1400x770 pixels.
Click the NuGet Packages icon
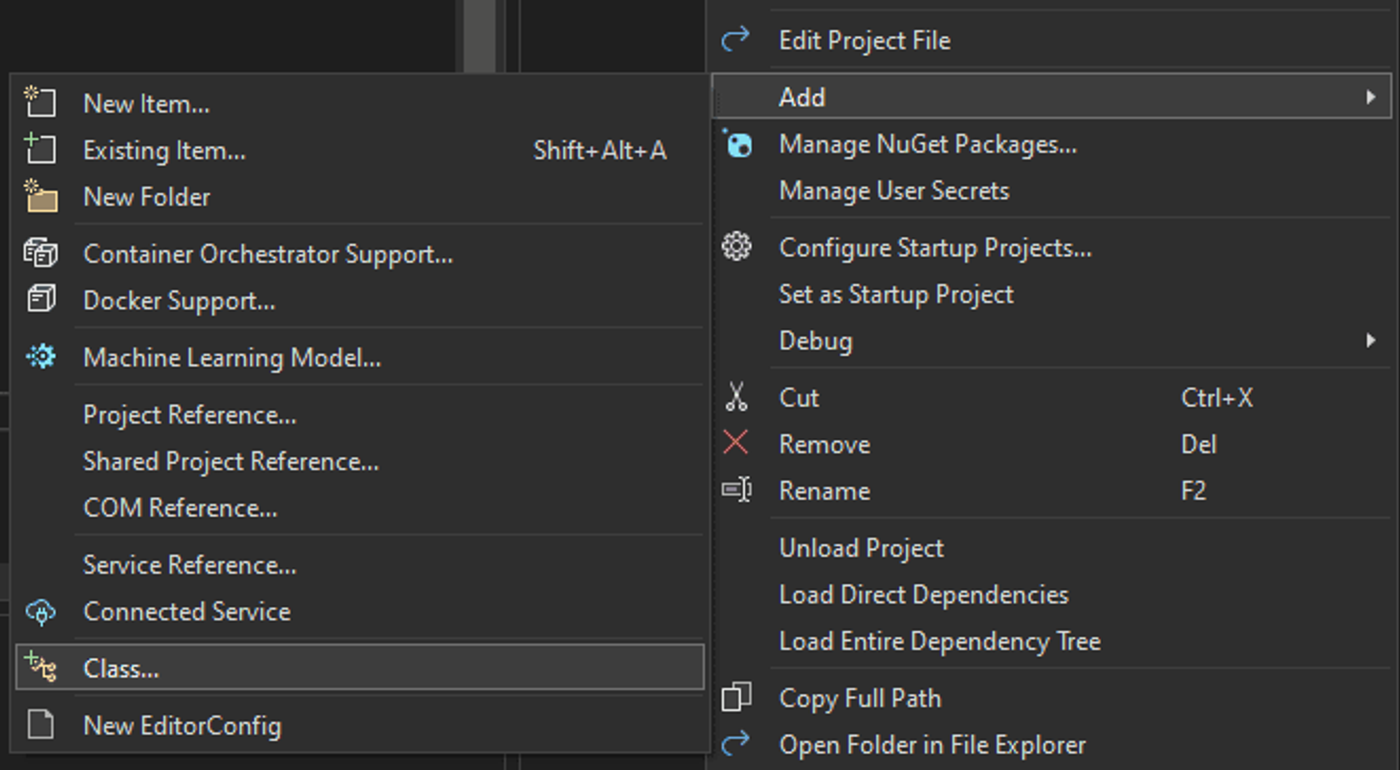point(737,145)
